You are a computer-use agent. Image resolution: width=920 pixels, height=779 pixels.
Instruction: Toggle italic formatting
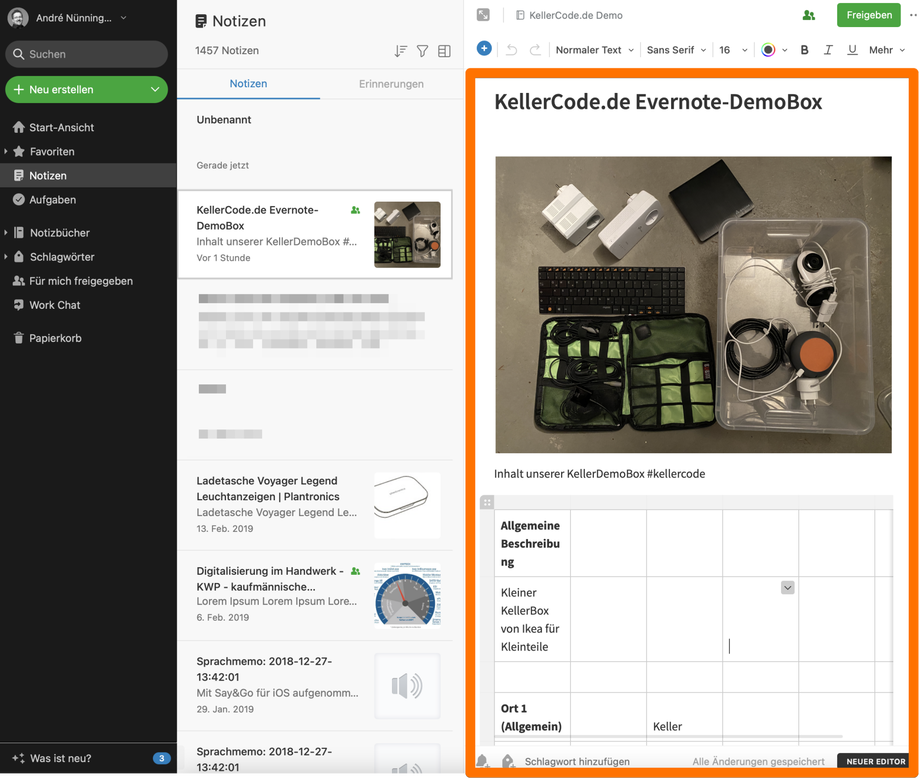coord(828,50)
